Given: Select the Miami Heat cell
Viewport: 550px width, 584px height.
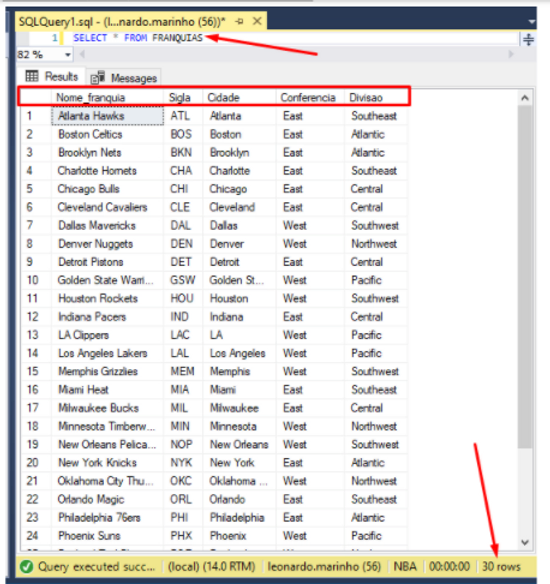Looking at the screenshot, I should (107, 390).
